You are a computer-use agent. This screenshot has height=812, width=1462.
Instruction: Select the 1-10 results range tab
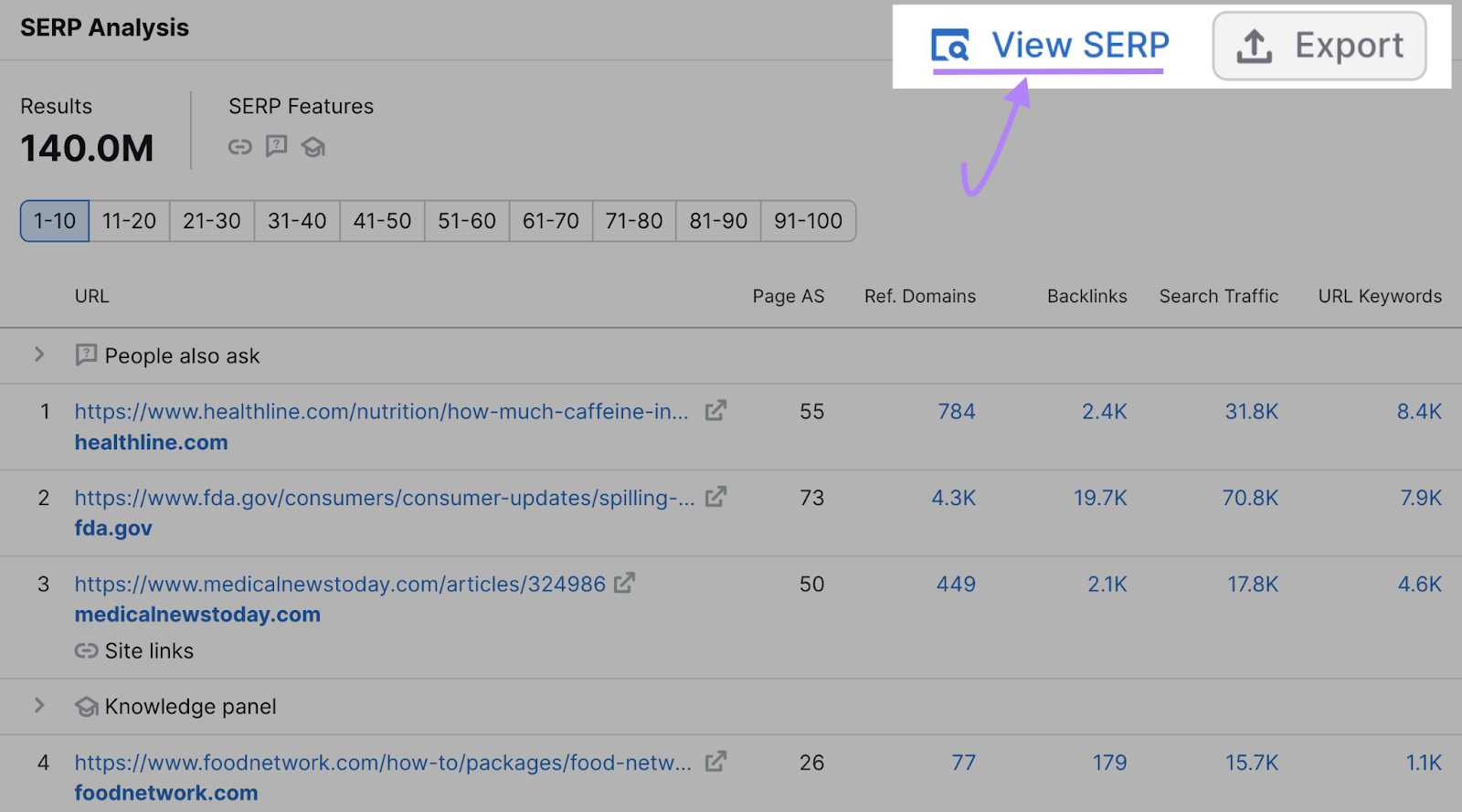point(55,221)
